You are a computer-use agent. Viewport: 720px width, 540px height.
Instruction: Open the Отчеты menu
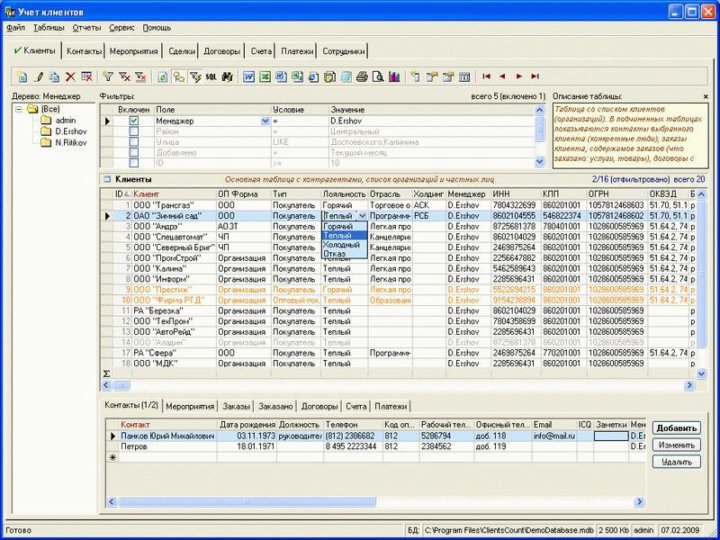86,28
